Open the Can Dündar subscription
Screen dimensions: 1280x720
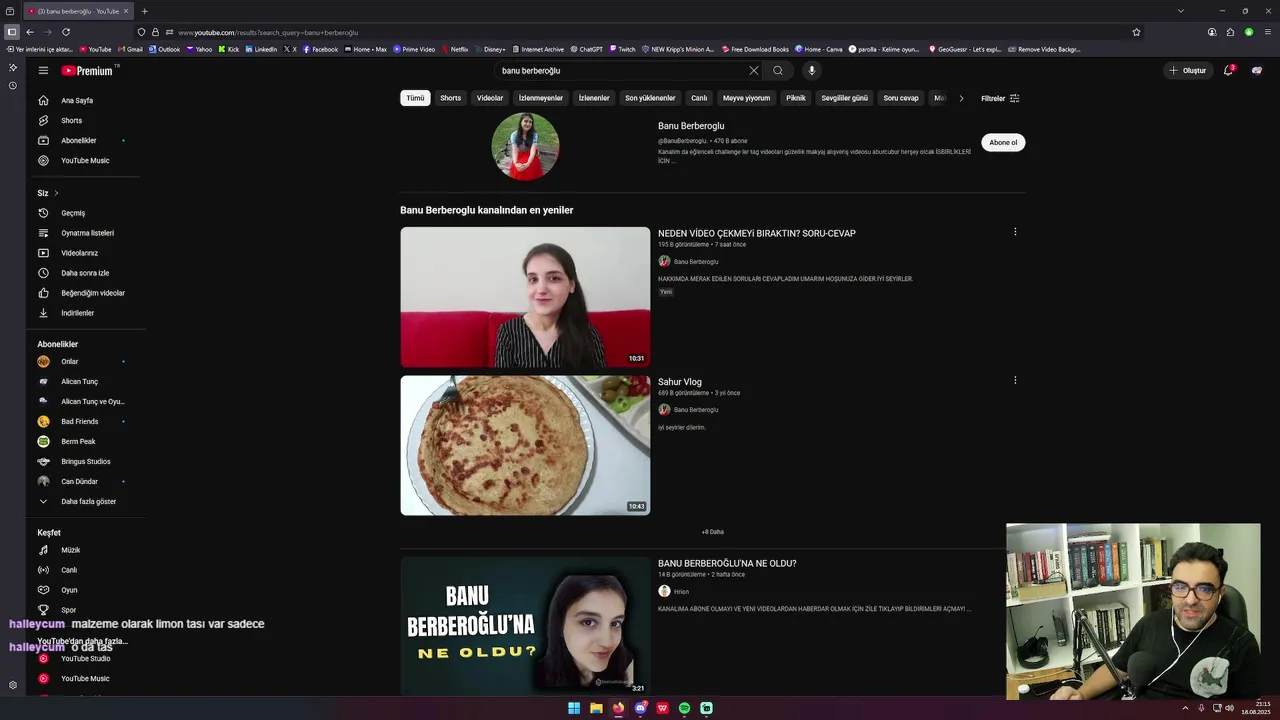pyautogui.click(x=79, y=481)
